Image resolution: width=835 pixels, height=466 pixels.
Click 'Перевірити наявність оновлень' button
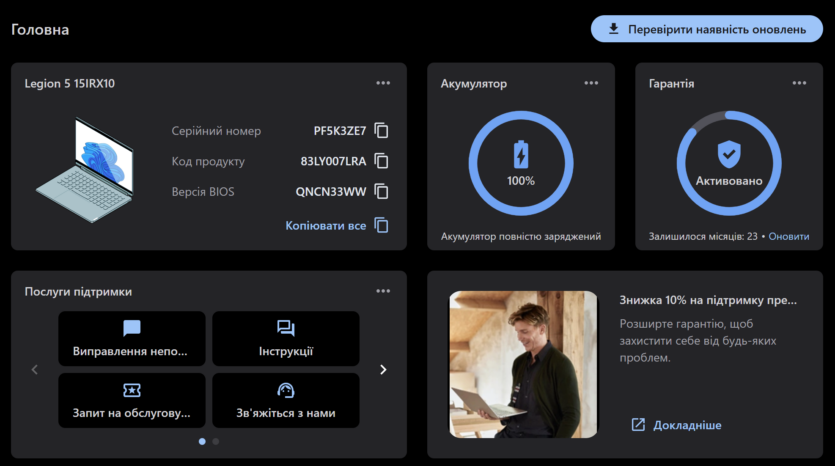pos(707,29)
